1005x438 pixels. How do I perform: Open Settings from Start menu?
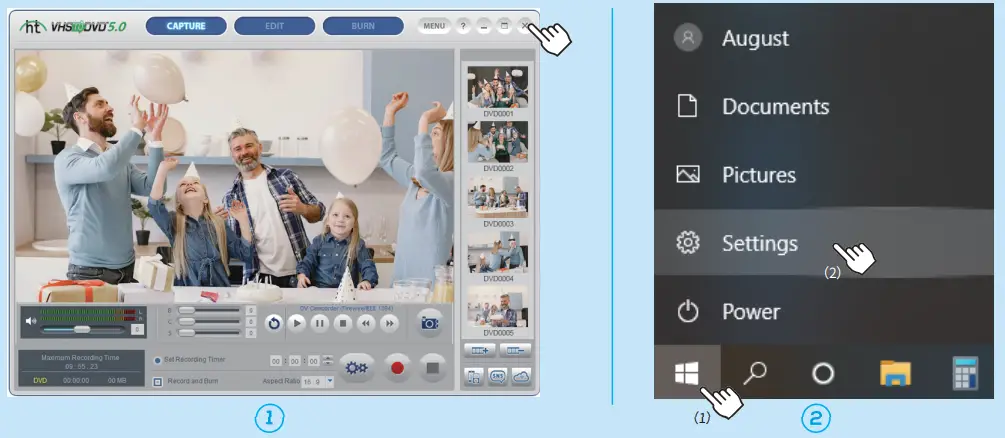click(x=824, y=243)
